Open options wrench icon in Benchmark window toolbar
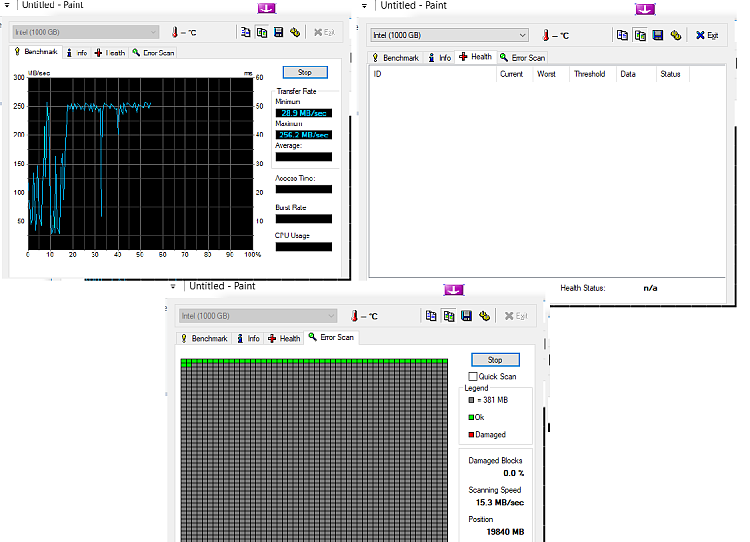Viewport: 750px width, 542px height. (295, 32)
